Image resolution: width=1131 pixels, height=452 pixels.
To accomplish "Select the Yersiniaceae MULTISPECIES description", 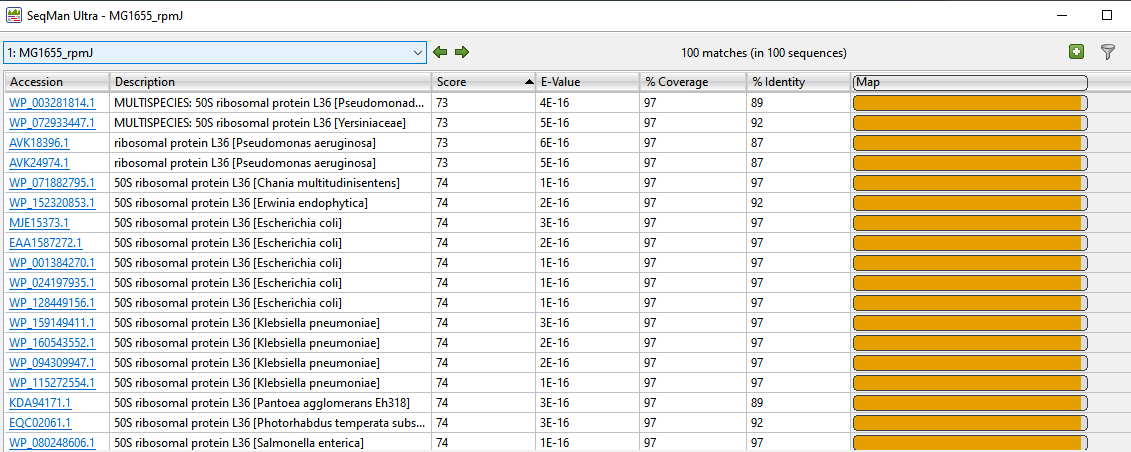I will click(260, 123).
